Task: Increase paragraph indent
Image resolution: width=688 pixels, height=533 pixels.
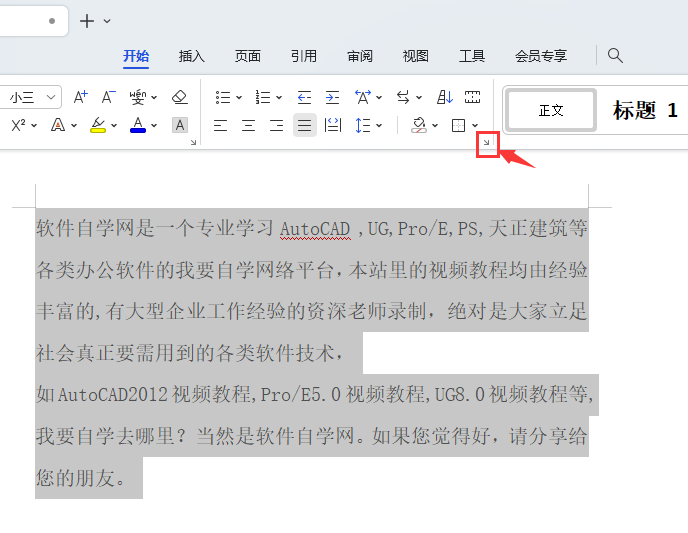Action: (332, 97)
